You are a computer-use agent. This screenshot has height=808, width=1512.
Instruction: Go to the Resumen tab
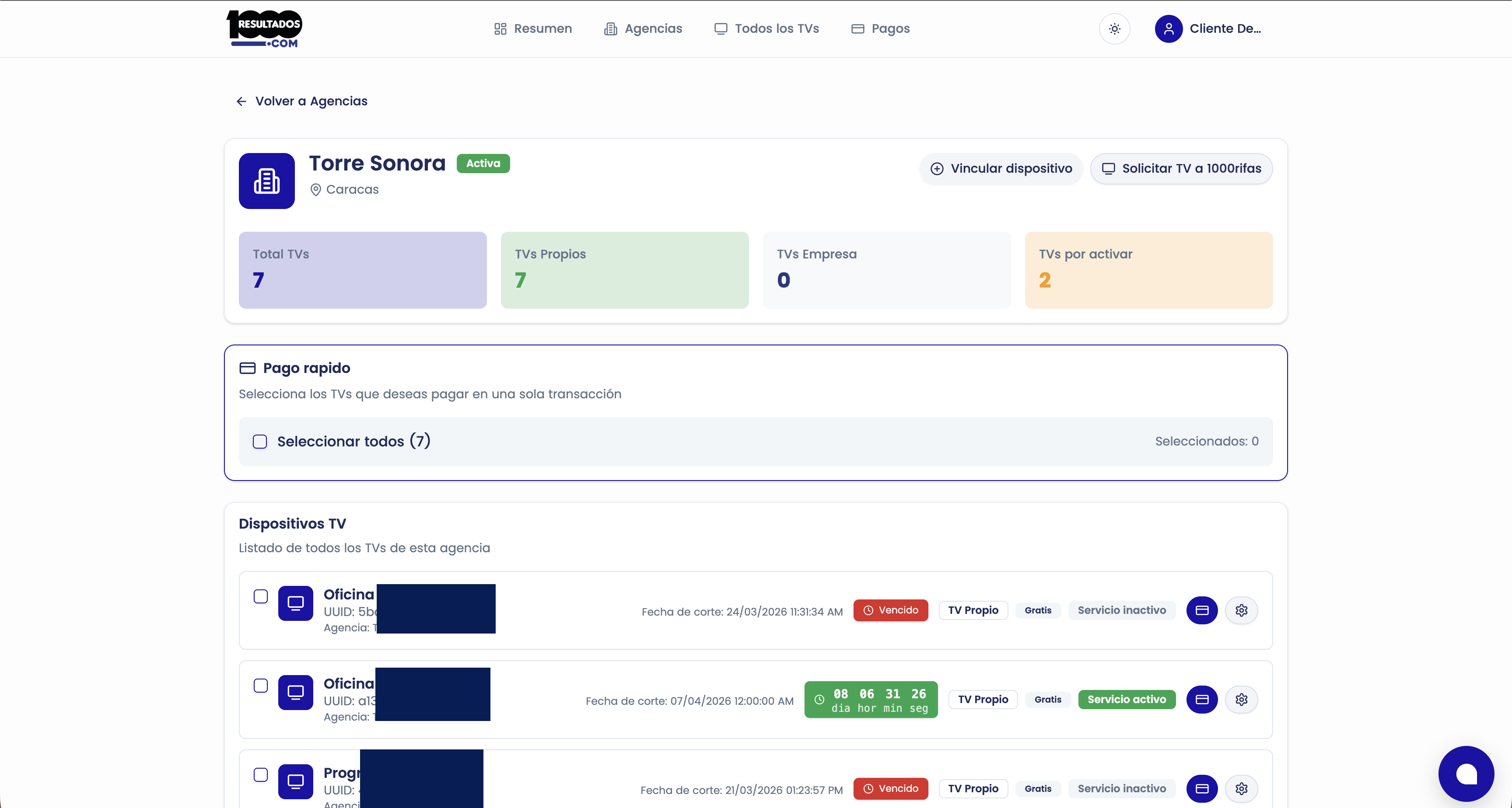click(x=533, y=29)
